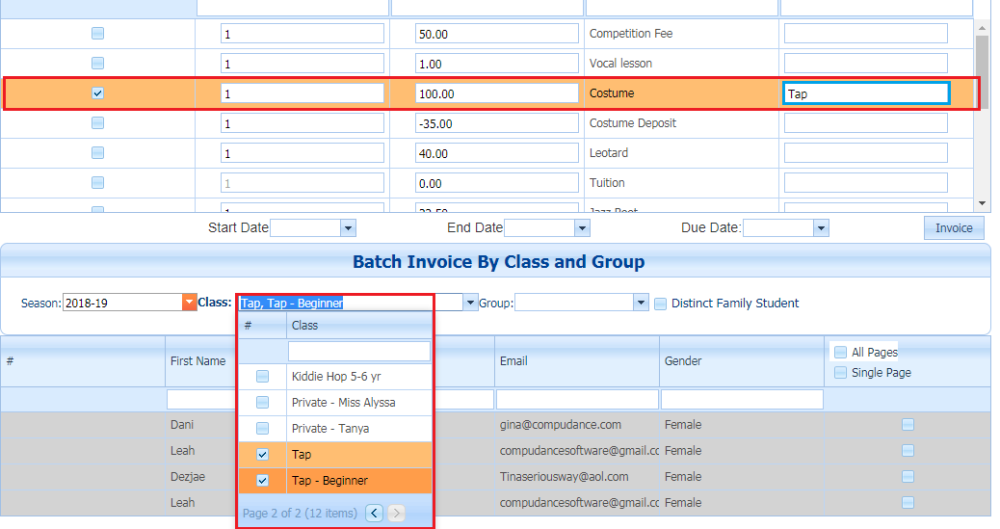The width and height of the screenshot is (1000, 529).
Task: Click the Email column filter box
Action: click(577, 399)
